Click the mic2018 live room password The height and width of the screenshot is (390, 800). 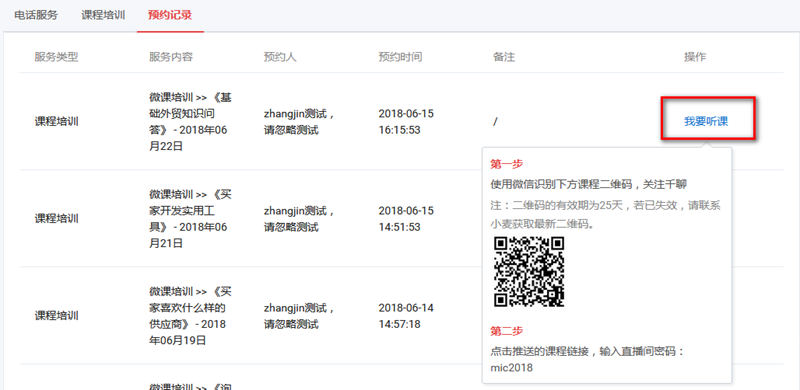(511, 368)
